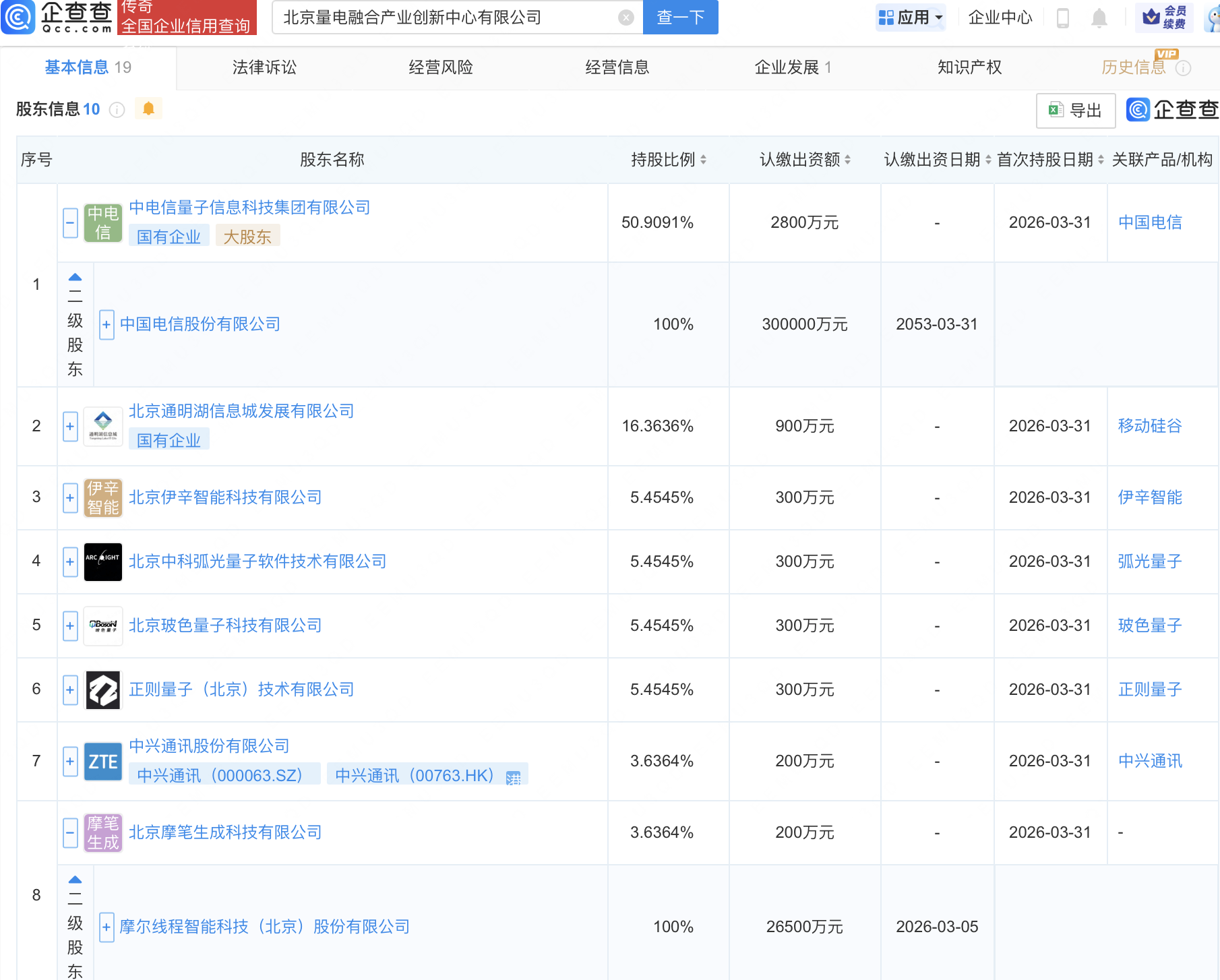Screen dimensions: 1220x980
Task: Open the mobile app phone icon
Action: point(1063,18)
